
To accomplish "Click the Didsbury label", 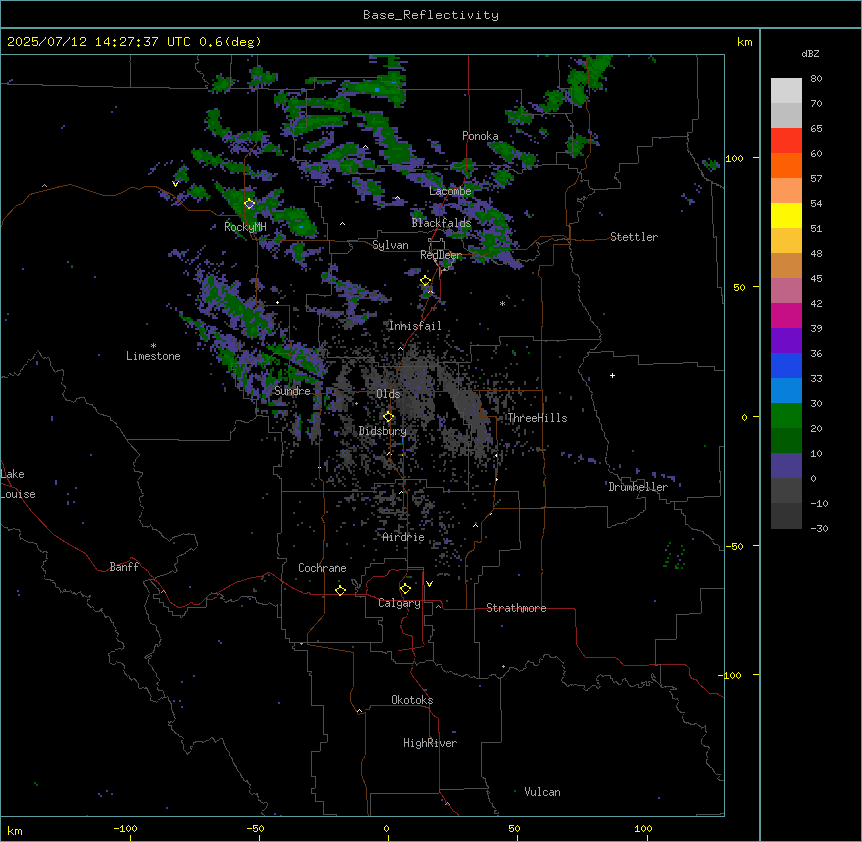I will click(x=383, y=431).
